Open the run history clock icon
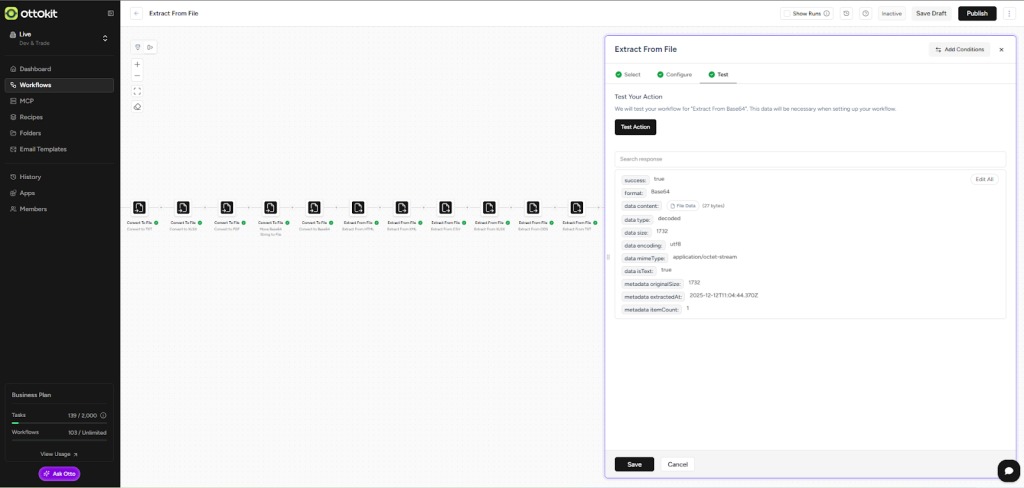 [x=846, y=13]
